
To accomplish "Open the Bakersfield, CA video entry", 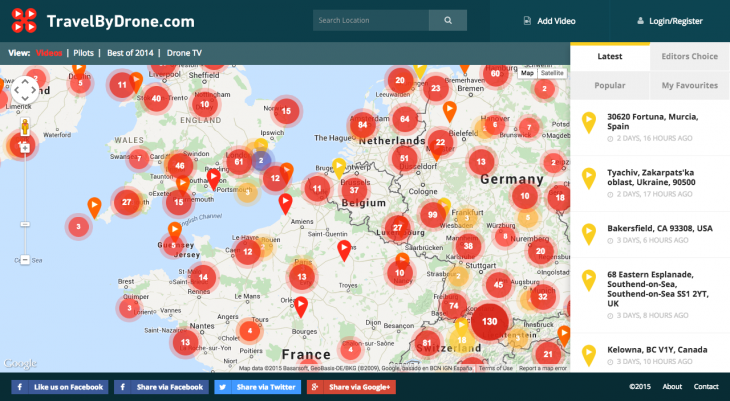I will 660,228.
